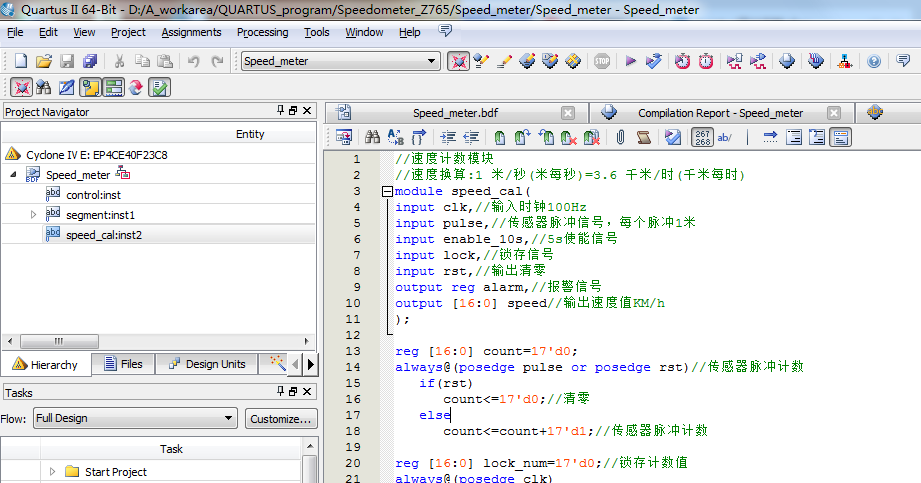Click the find matching delimiter braces icon
Image resolution: width=921 pixels, height=483 pixels.
tap(418, 137)
